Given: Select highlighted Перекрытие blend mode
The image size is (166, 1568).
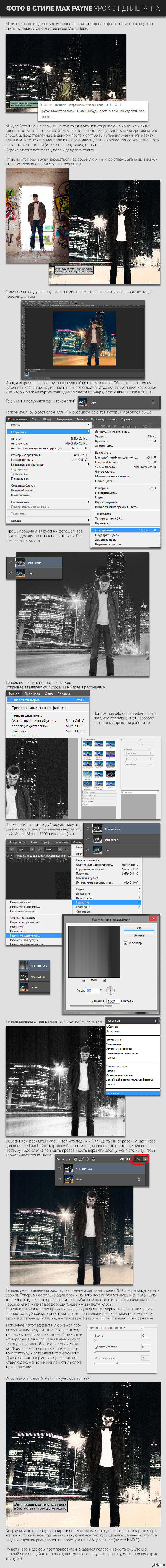Looking at the screenshot, I should pyautogui.click(x=133, y=1093).
